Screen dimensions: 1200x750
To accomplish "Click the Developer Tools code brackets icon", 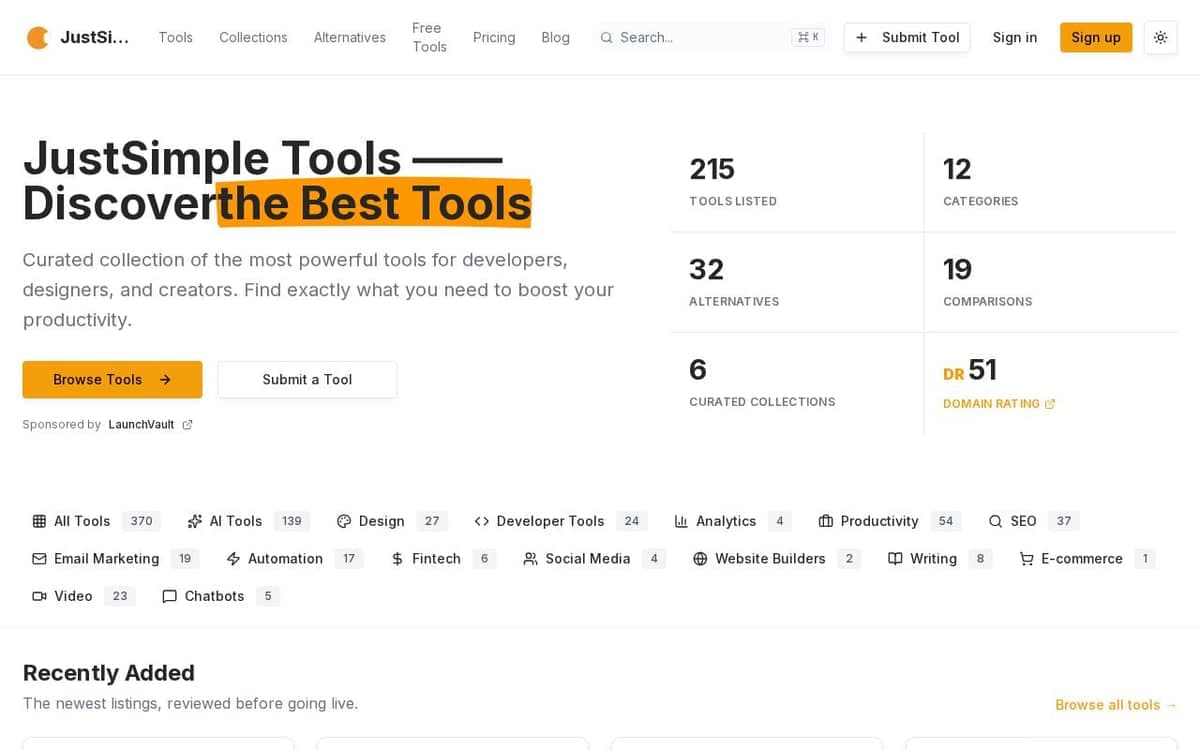I will tap(482, 521).
